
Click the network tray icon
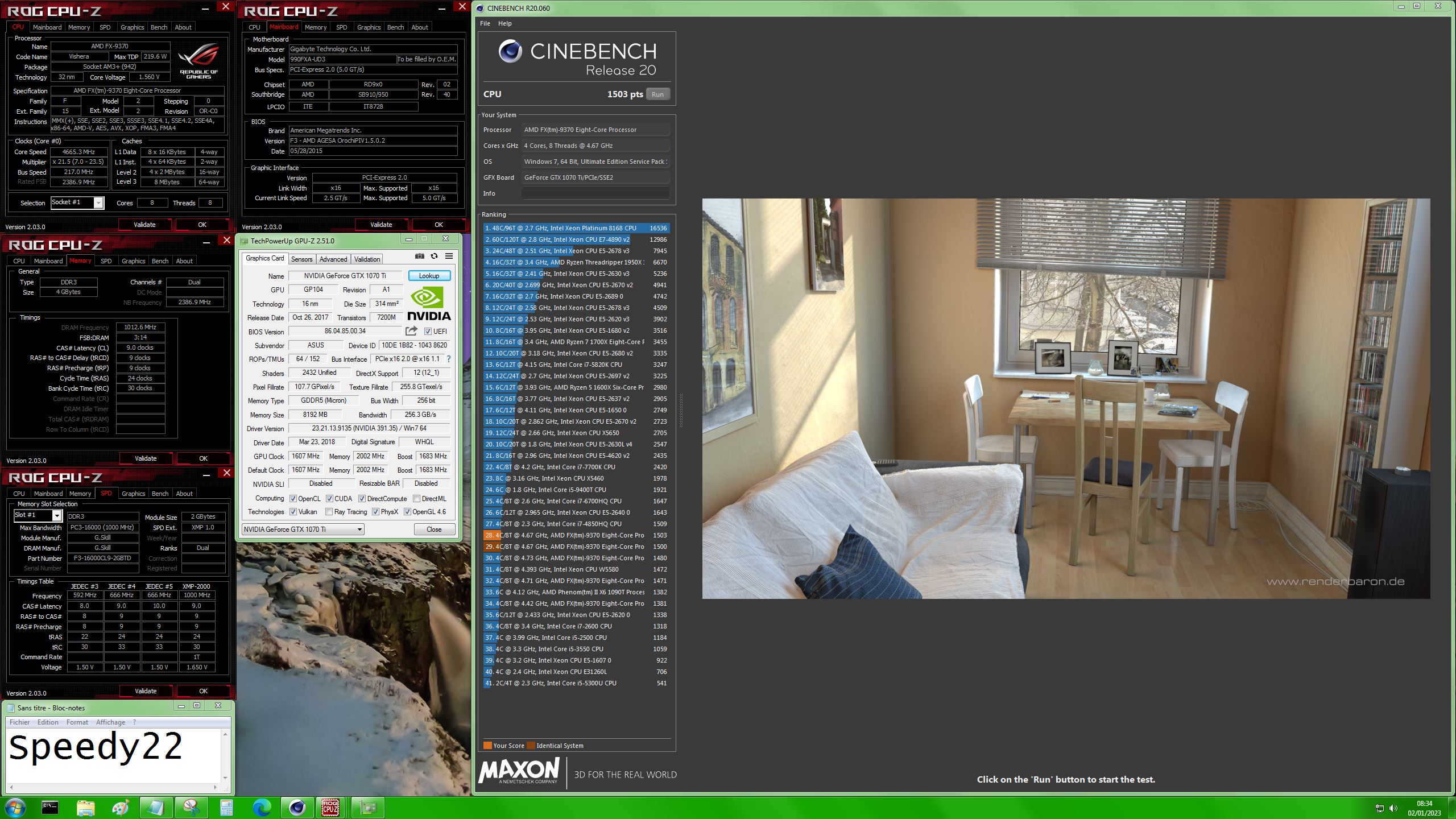(x=1379, y=808)
